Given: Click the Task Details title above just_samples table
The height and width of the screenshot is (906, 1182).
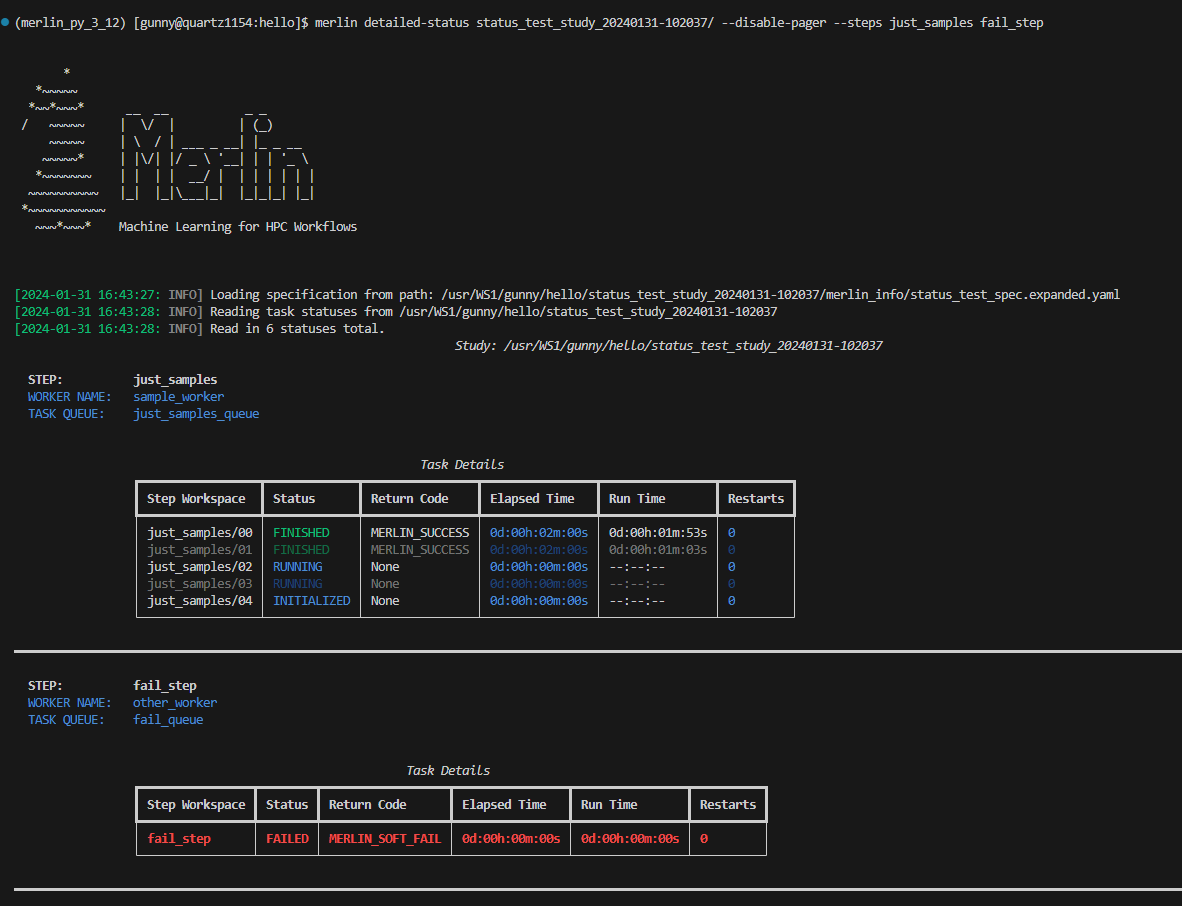Looking at the screenshot, I should (x=462, y=464).
